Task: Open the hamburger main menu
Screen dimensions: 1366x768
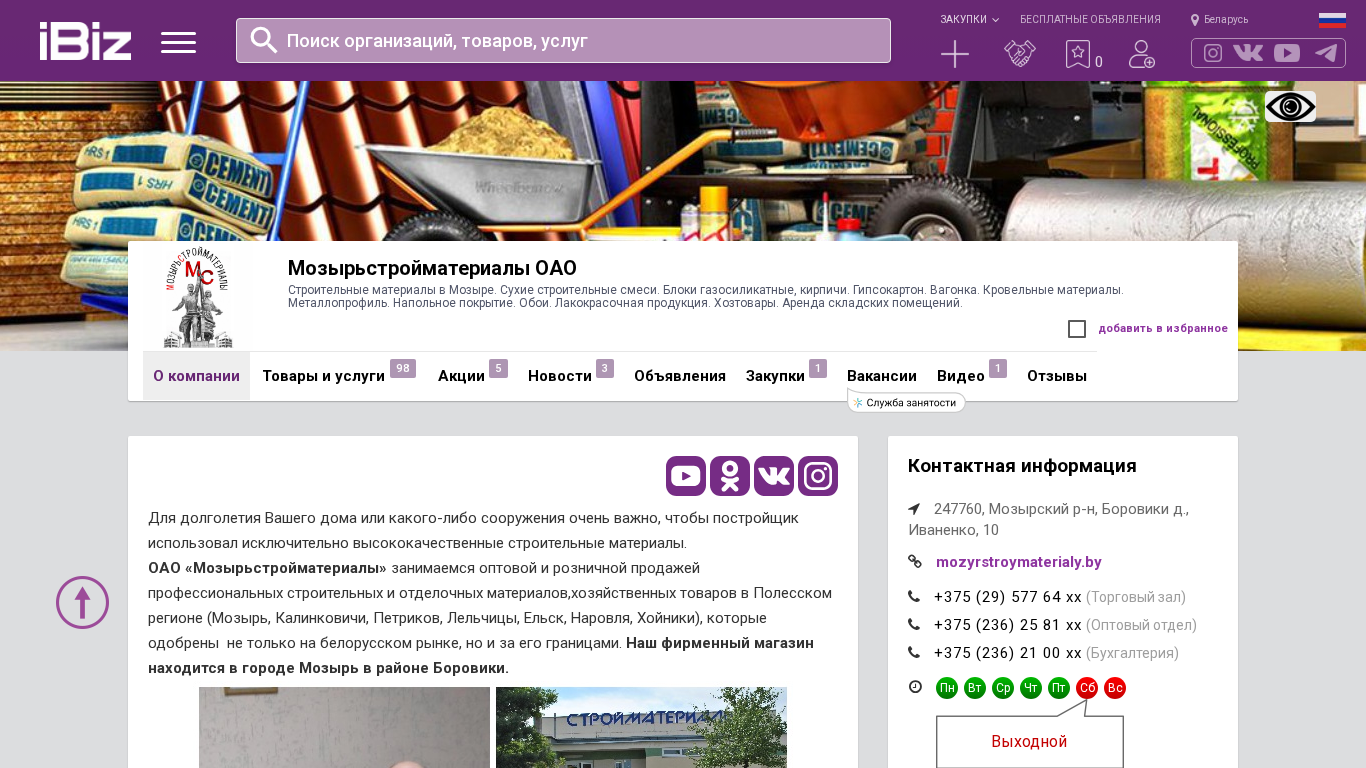Action: pyautogui.click(x=178, y=42)
